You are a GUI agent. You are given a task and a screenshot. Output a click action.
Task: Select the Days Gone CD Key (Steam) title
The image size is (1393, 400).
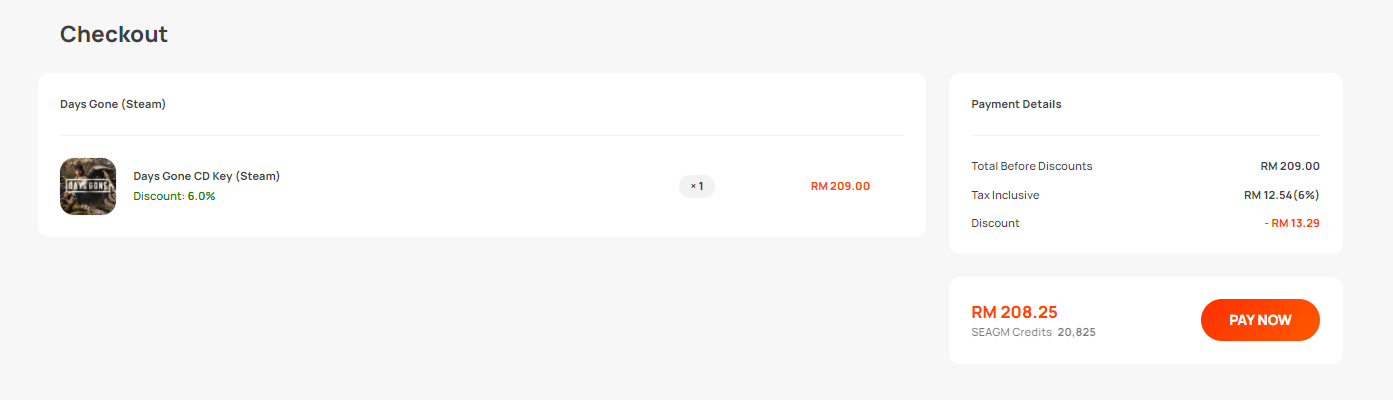click(x=207, y=176)
